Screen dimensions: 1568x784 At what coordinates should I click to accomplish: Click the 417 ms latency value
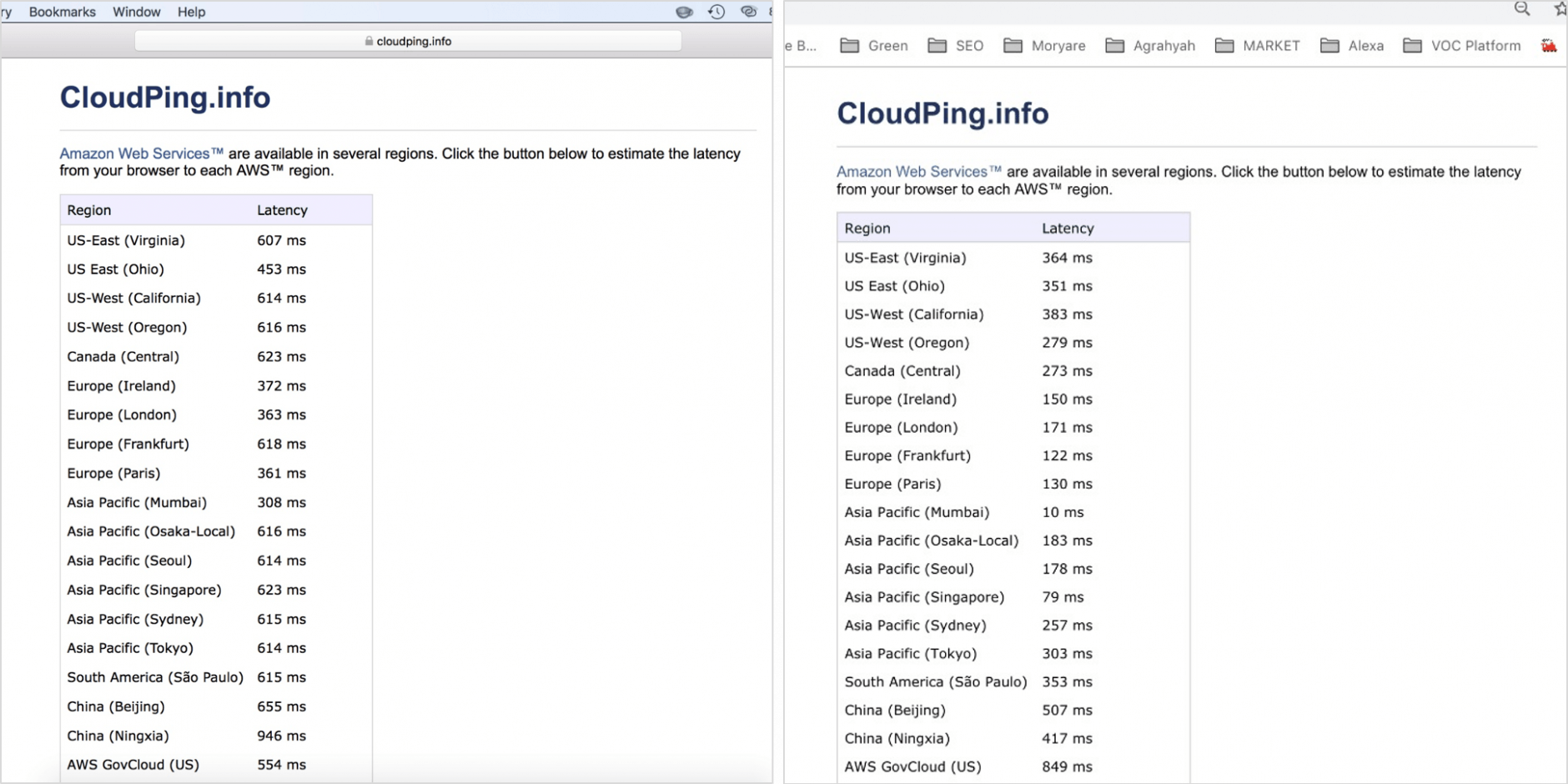pos(1067,739)
